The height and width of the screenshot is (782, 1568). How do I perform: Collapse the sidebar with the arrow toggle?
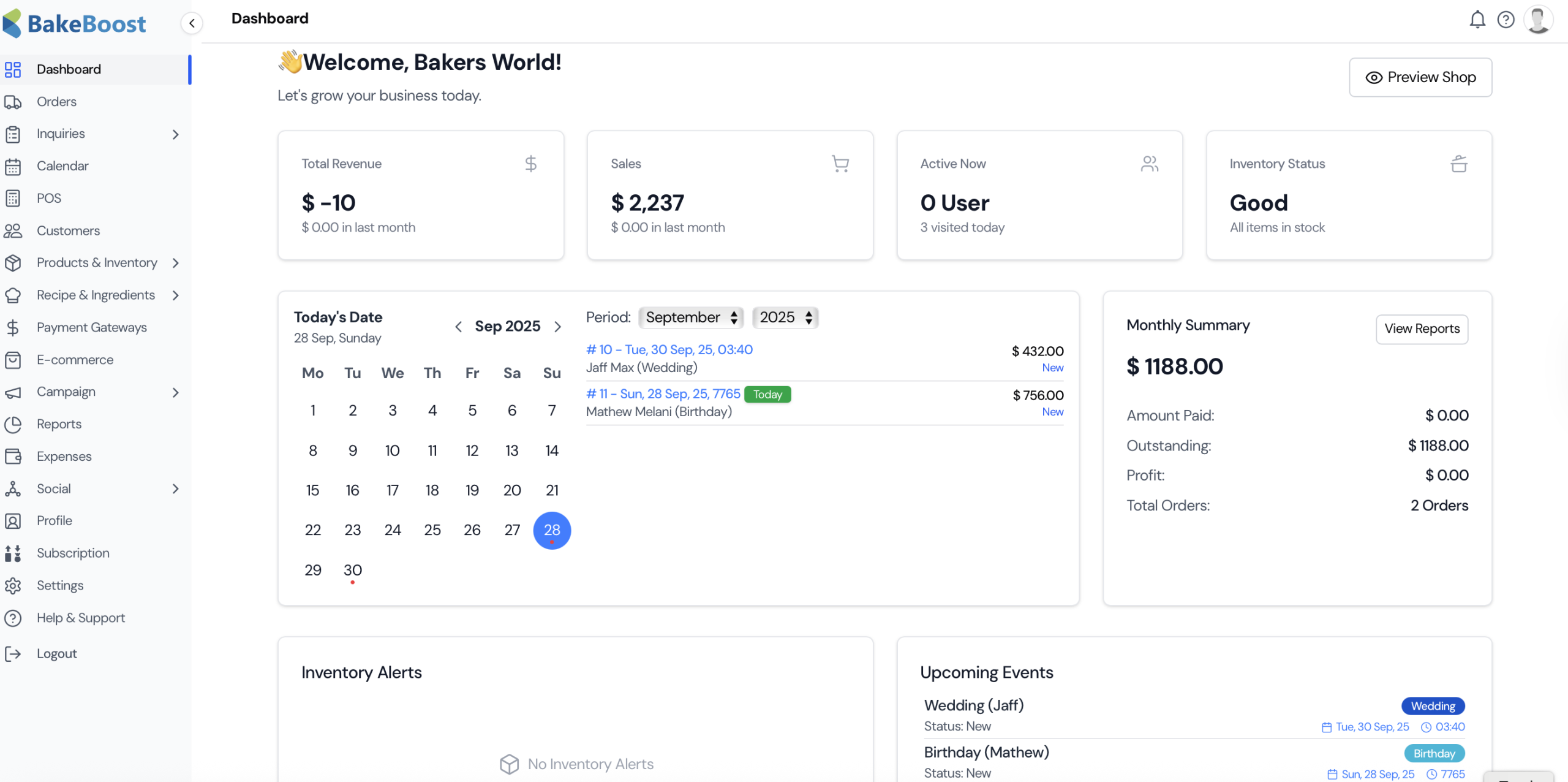coord(191,23)
